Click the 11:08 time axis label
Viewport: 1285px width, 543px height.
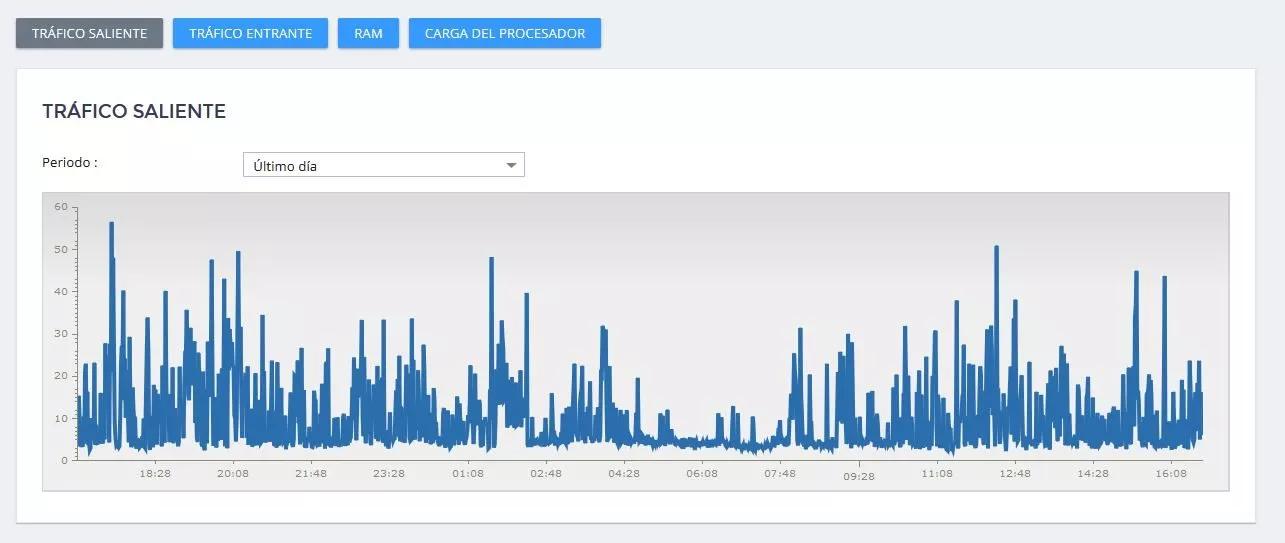pos(937,474)
